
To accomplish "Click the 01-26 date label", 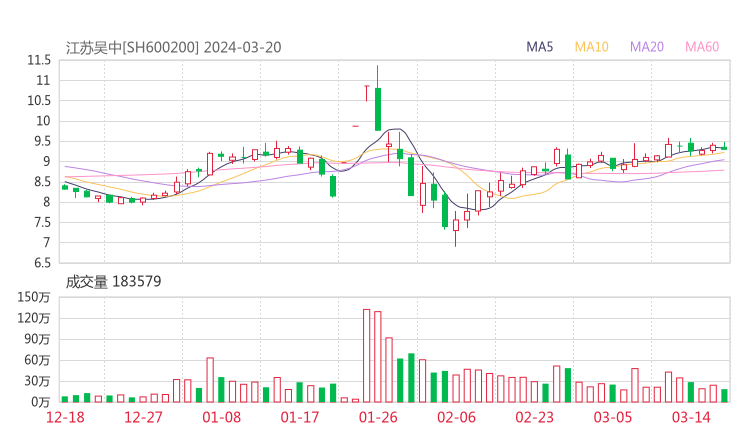I will point(378,417).
